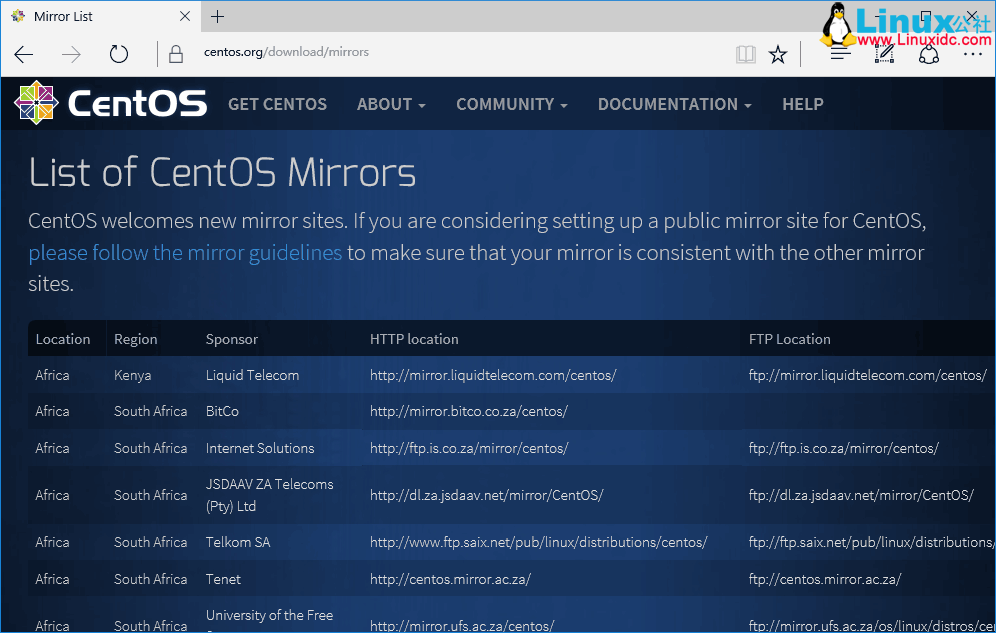Open a new tab with plus button

218,16
